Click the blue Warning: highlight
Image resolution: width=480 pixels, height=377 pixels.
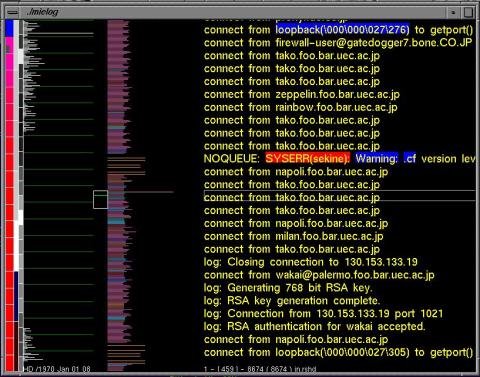377,159
